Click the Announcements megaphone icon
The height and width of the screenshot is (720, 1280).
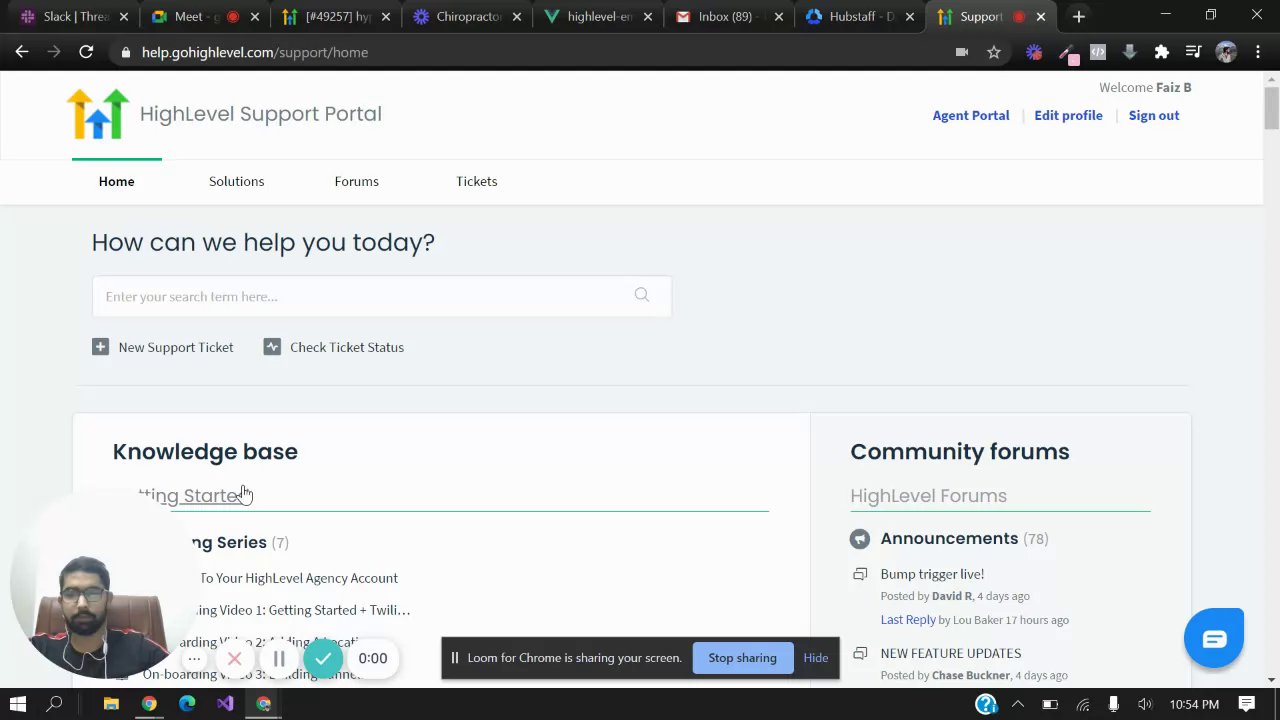tap(860, 539)
